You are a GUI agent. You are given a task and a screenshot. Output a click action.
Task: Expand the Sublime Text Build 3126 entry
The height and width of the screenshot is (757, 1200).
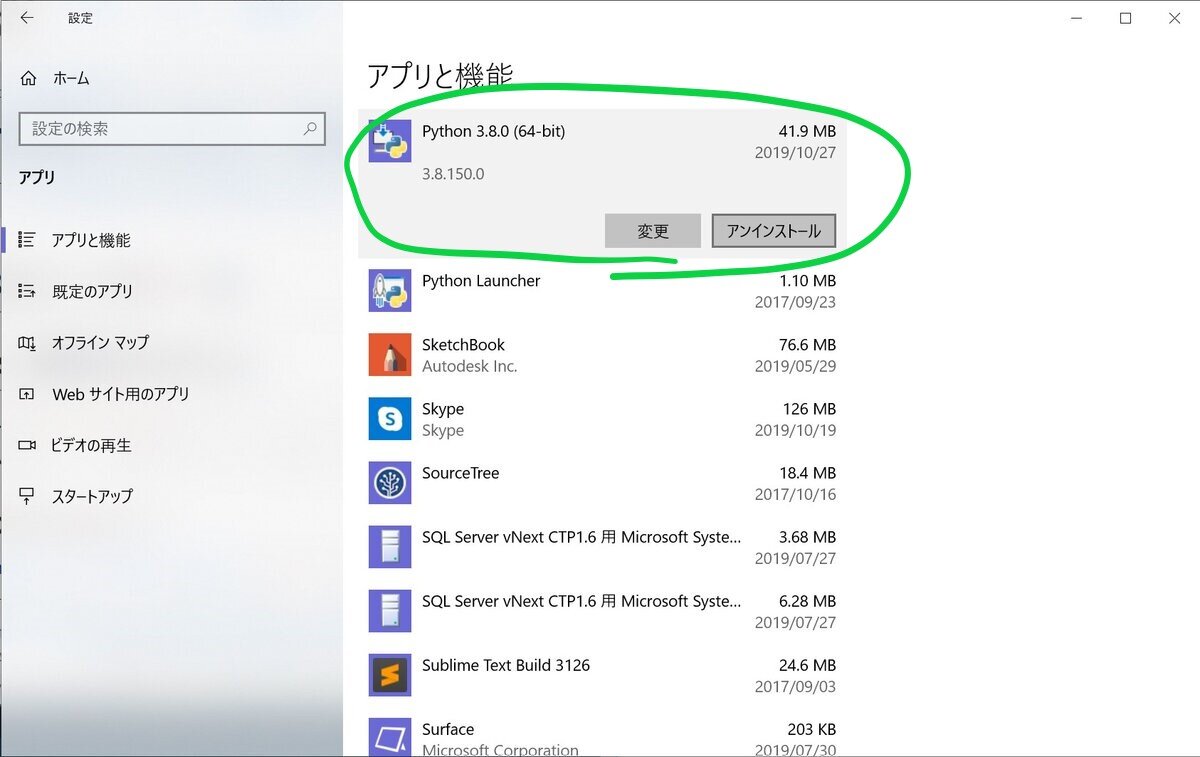pos(600,675)
